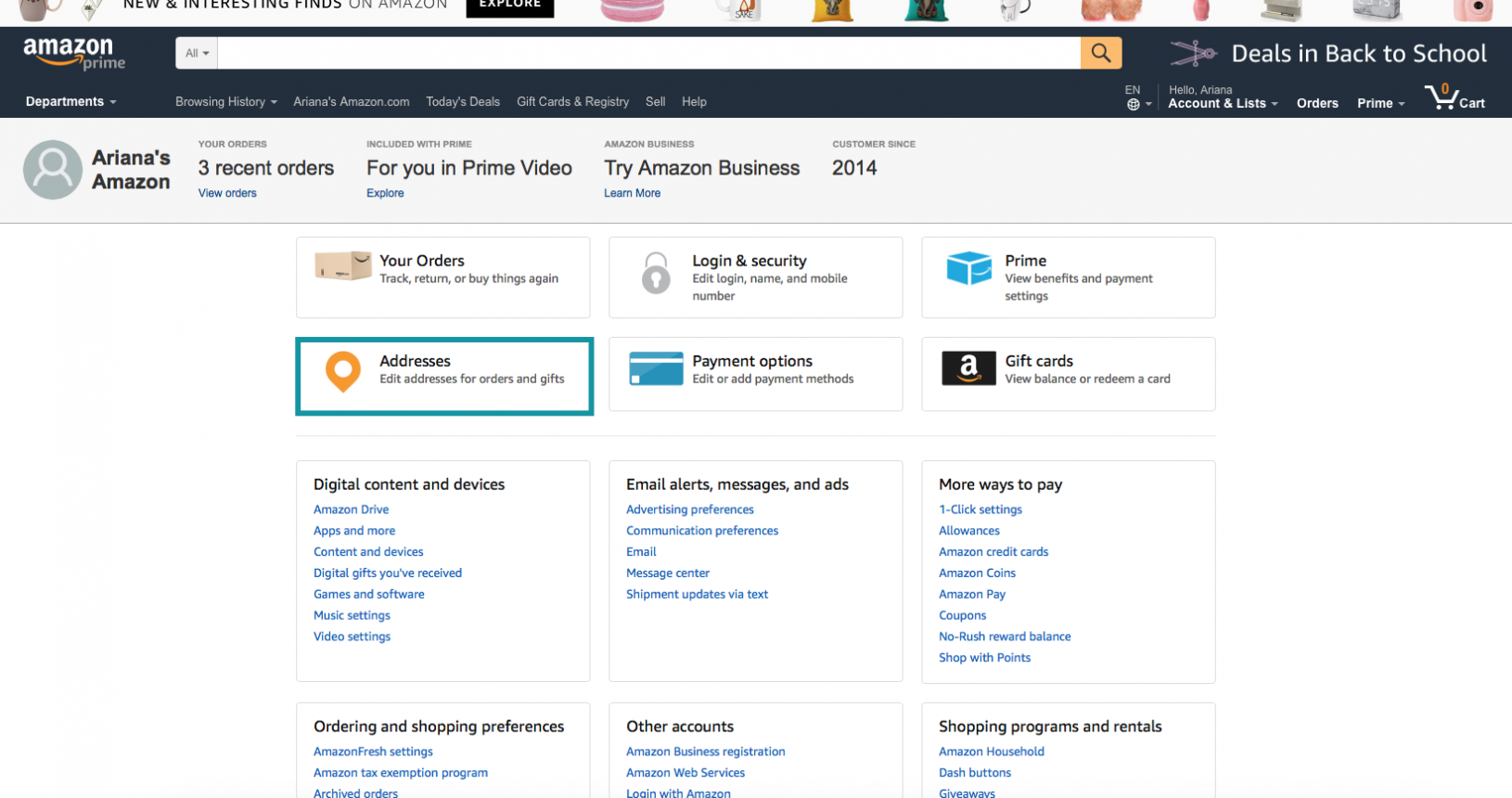Open Amazon tax exemption program
The width and height of the screenshot is (1512, 798).
click(401, 773)
